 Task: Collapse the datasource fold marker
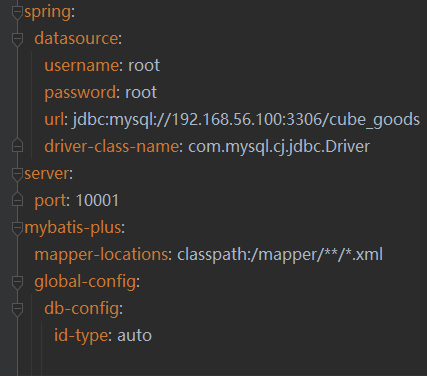tap(17, 39)
